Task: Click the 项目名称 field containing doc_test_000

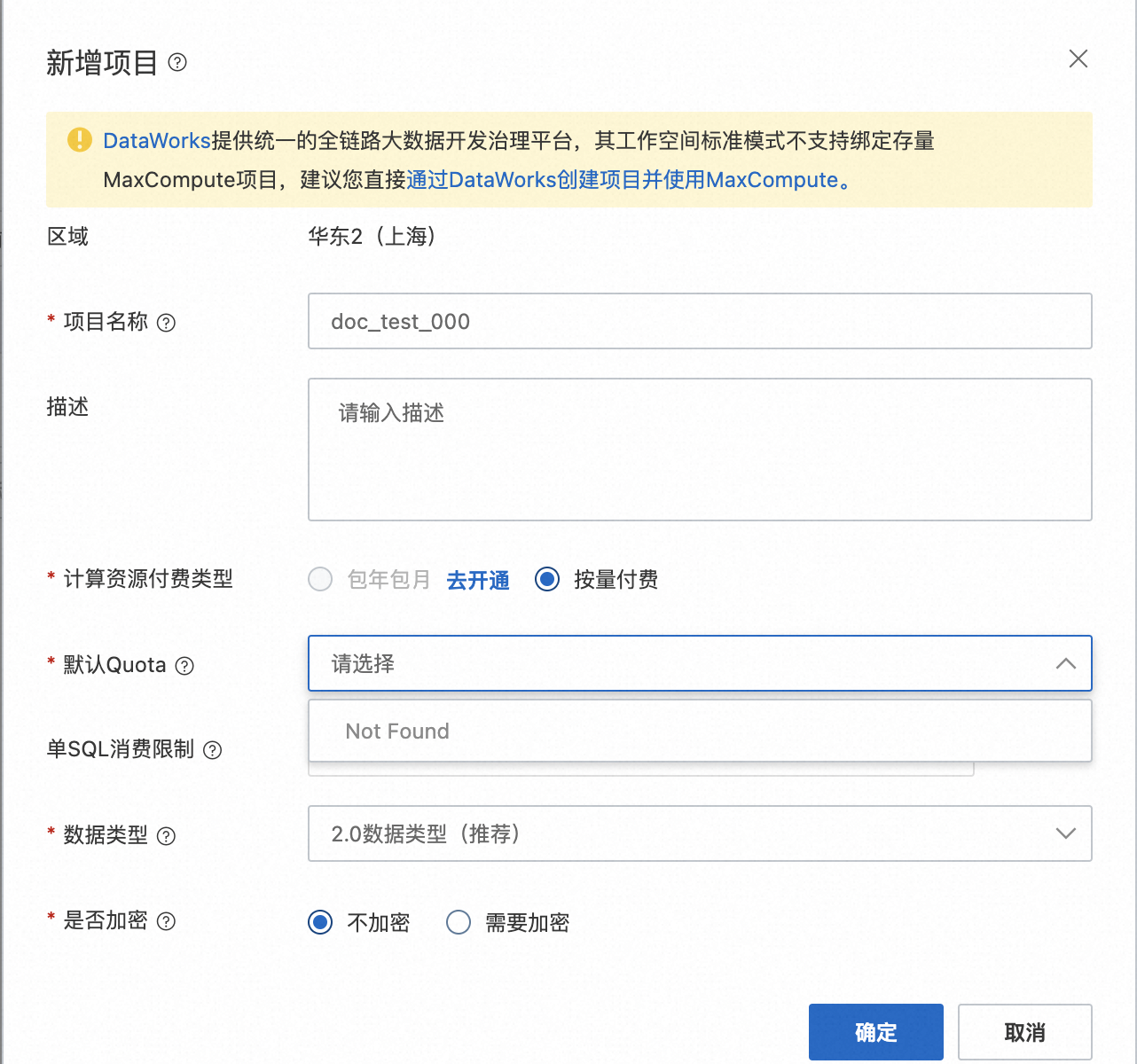Action: 700,321
